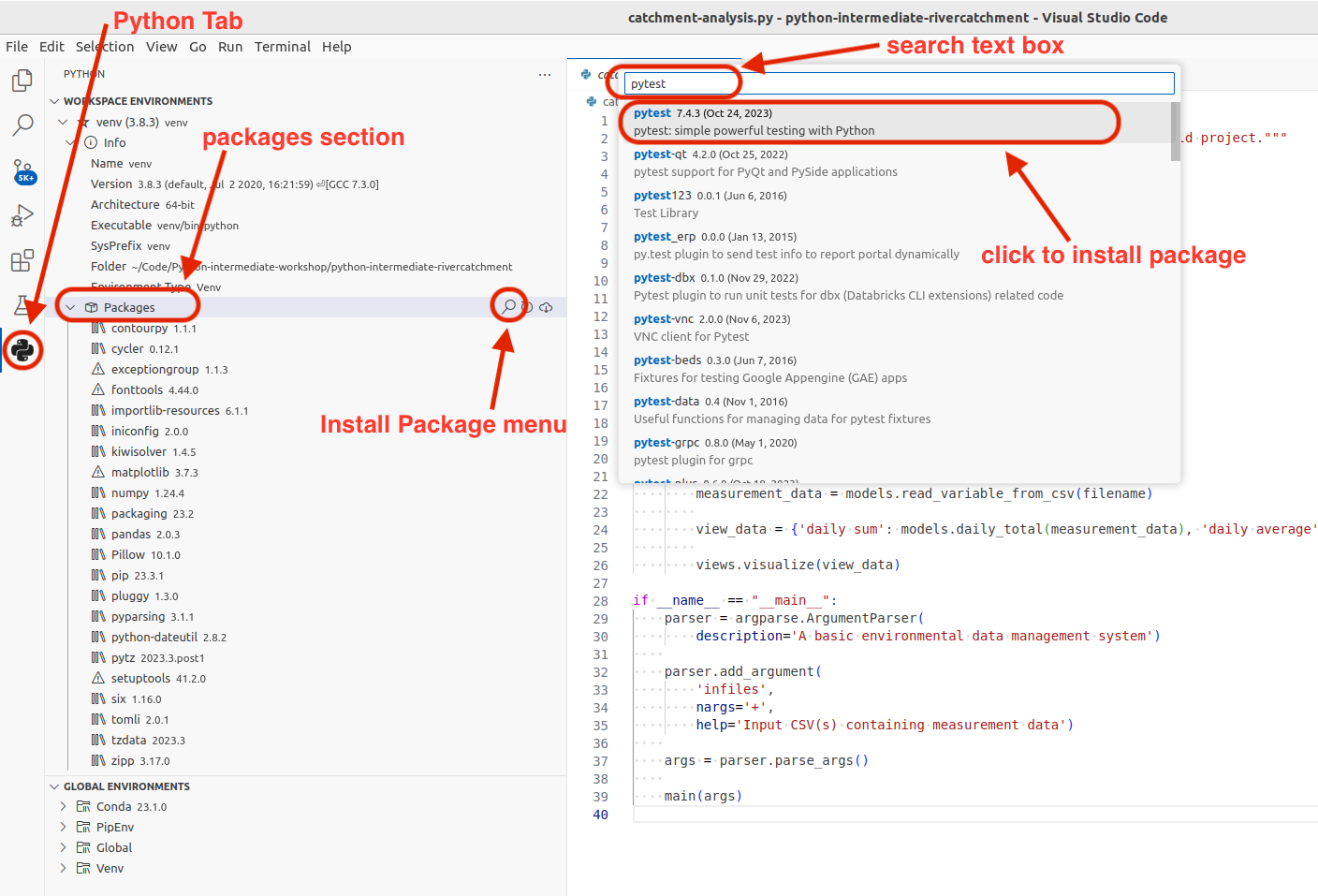Screen dimensions: 1318x896
Task: Select pytest-vnc 2.0.0 result
Action: 895,329
